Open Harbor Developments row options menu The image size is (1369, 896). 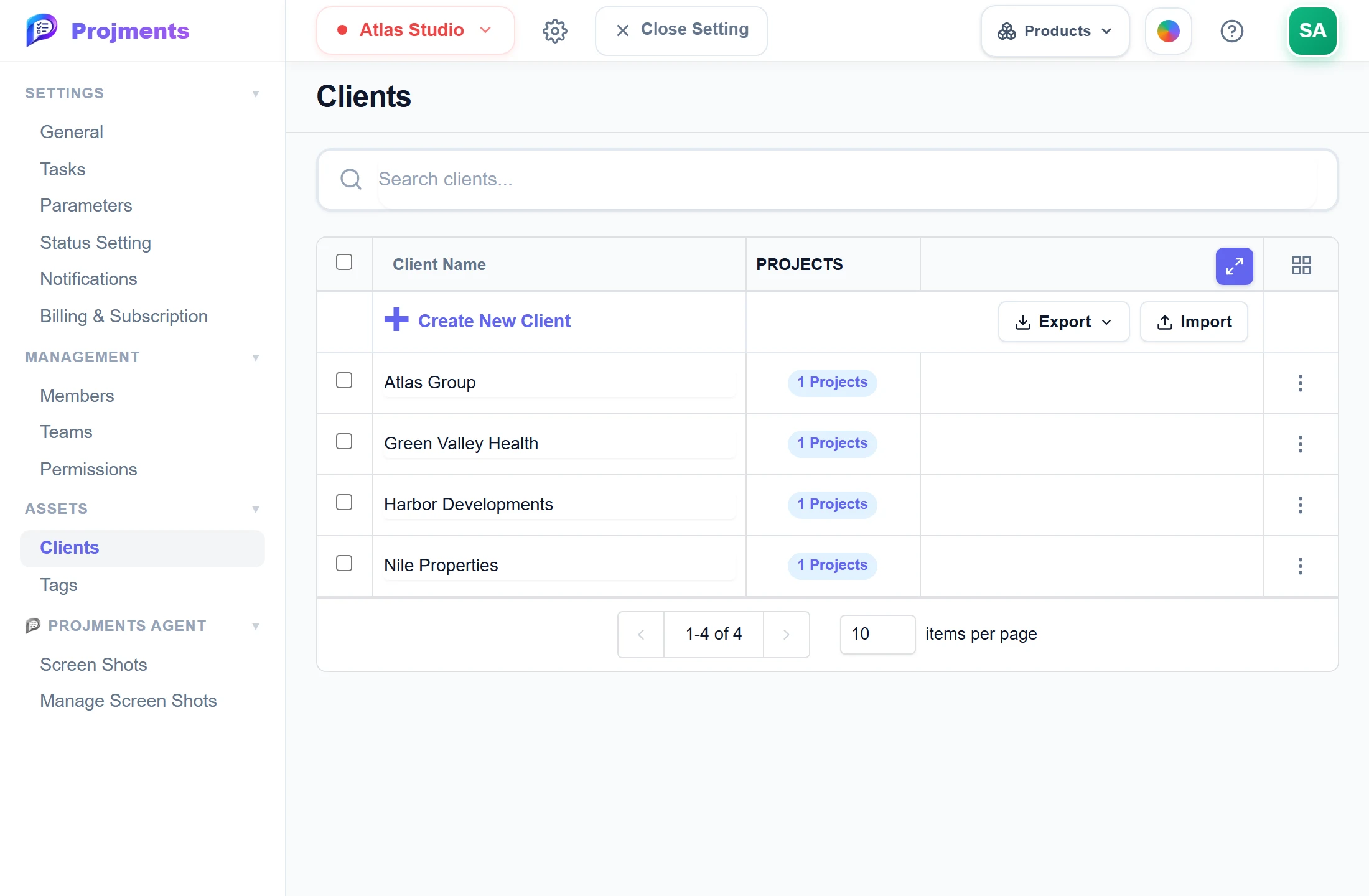[x=1300, y=505]
